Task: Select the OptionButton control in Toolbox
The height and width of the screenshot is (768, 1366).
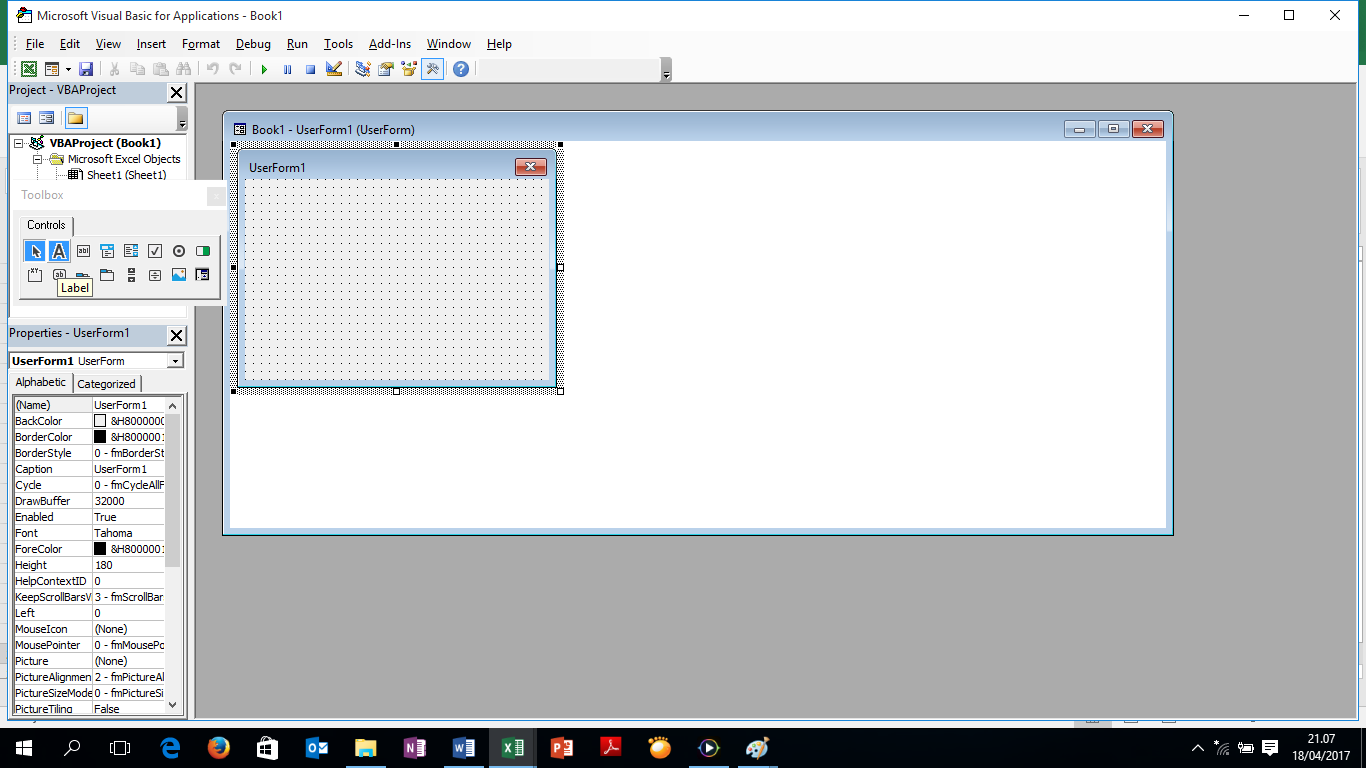Action: 179,251
